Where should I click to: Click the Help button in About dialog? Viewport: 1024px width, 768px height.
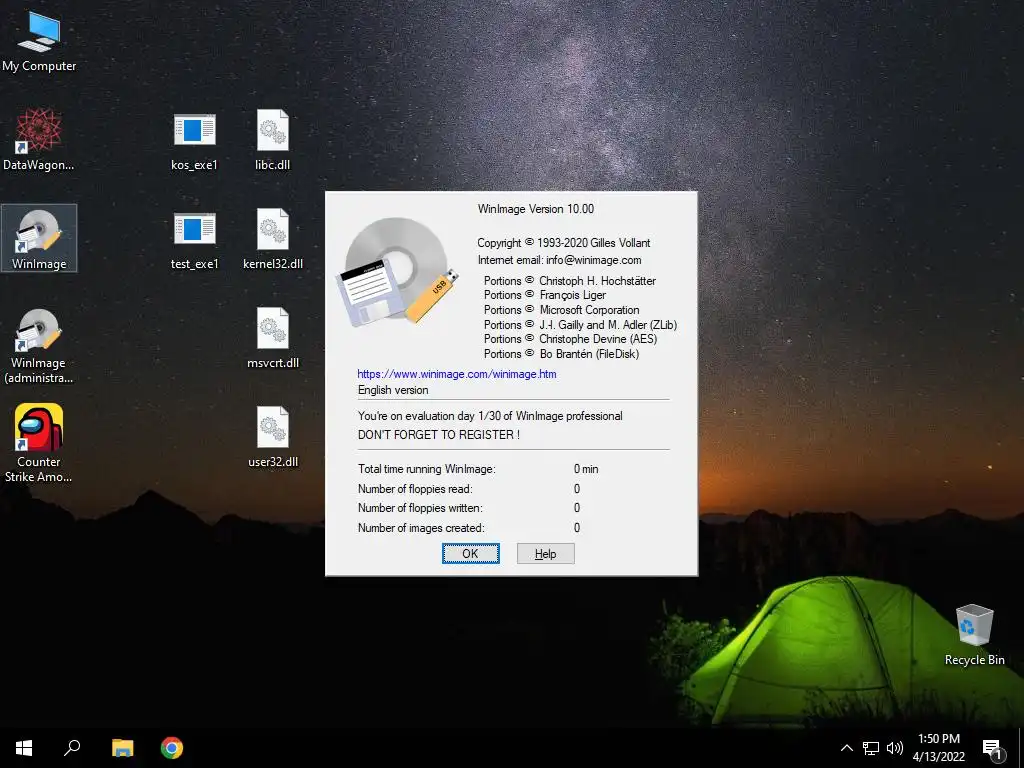[545, 554]
